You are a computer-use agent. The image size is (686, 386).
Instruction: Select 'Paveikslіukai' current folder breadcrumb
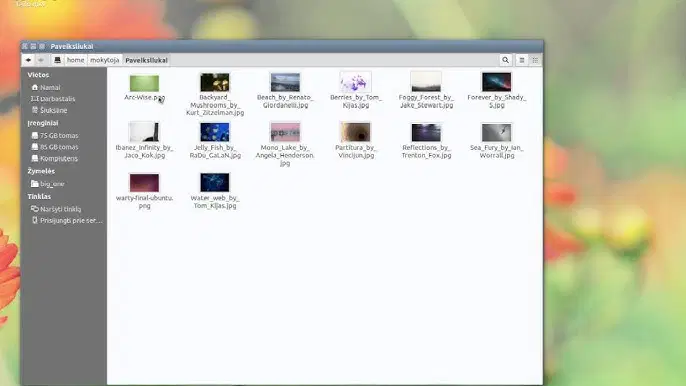coord(146,60)
